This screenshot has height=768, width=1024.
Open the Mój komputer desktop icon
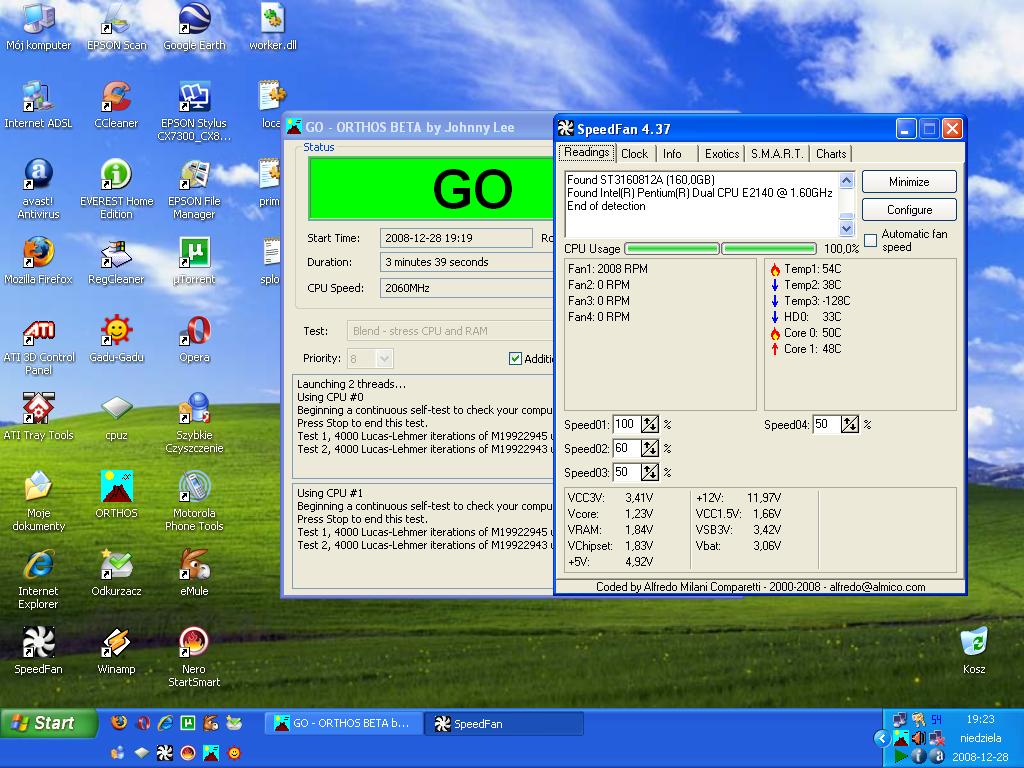click(39, 26)
